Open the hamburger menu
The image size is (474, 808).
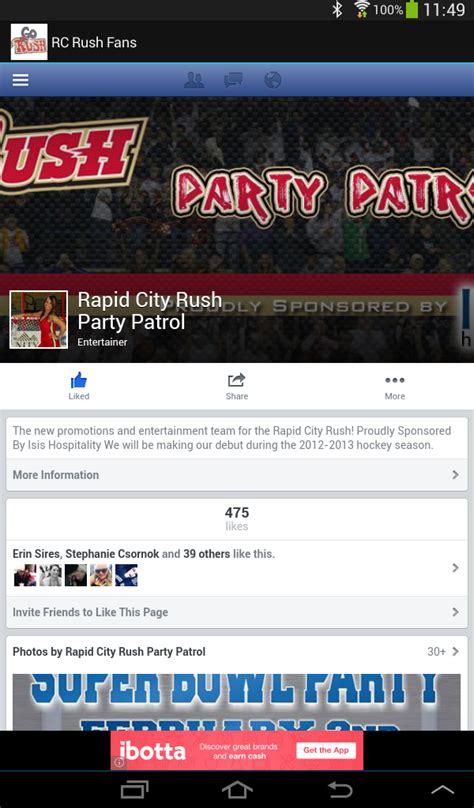[x=21, y=80]
